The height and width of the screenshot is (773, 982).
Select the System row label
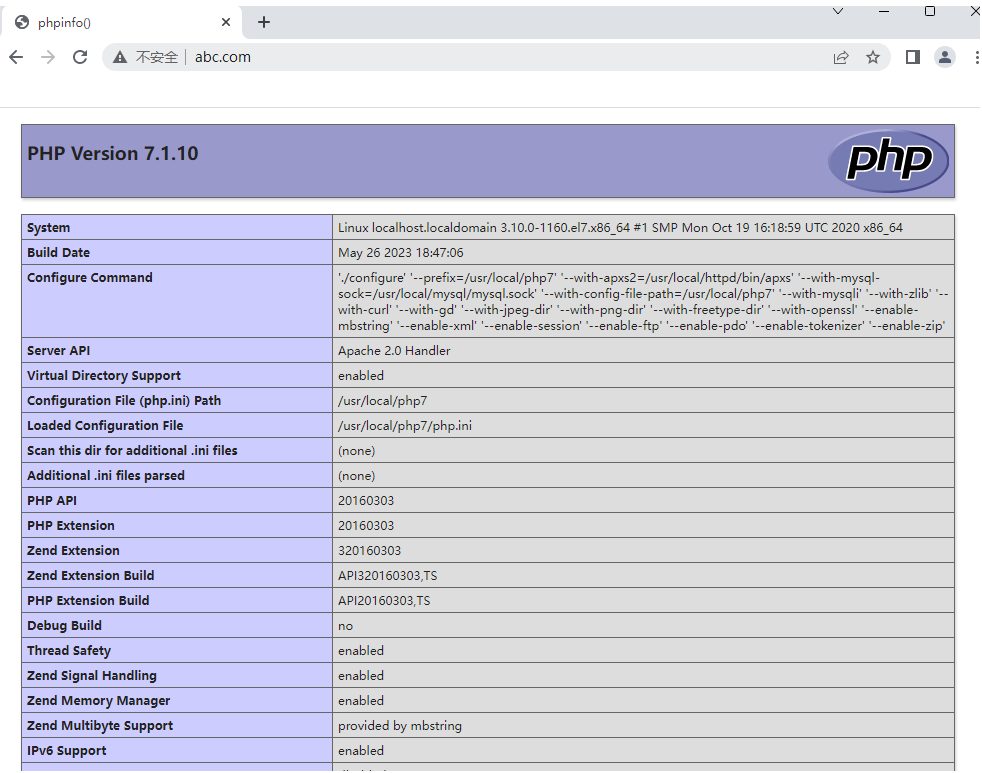coord(49,227)
